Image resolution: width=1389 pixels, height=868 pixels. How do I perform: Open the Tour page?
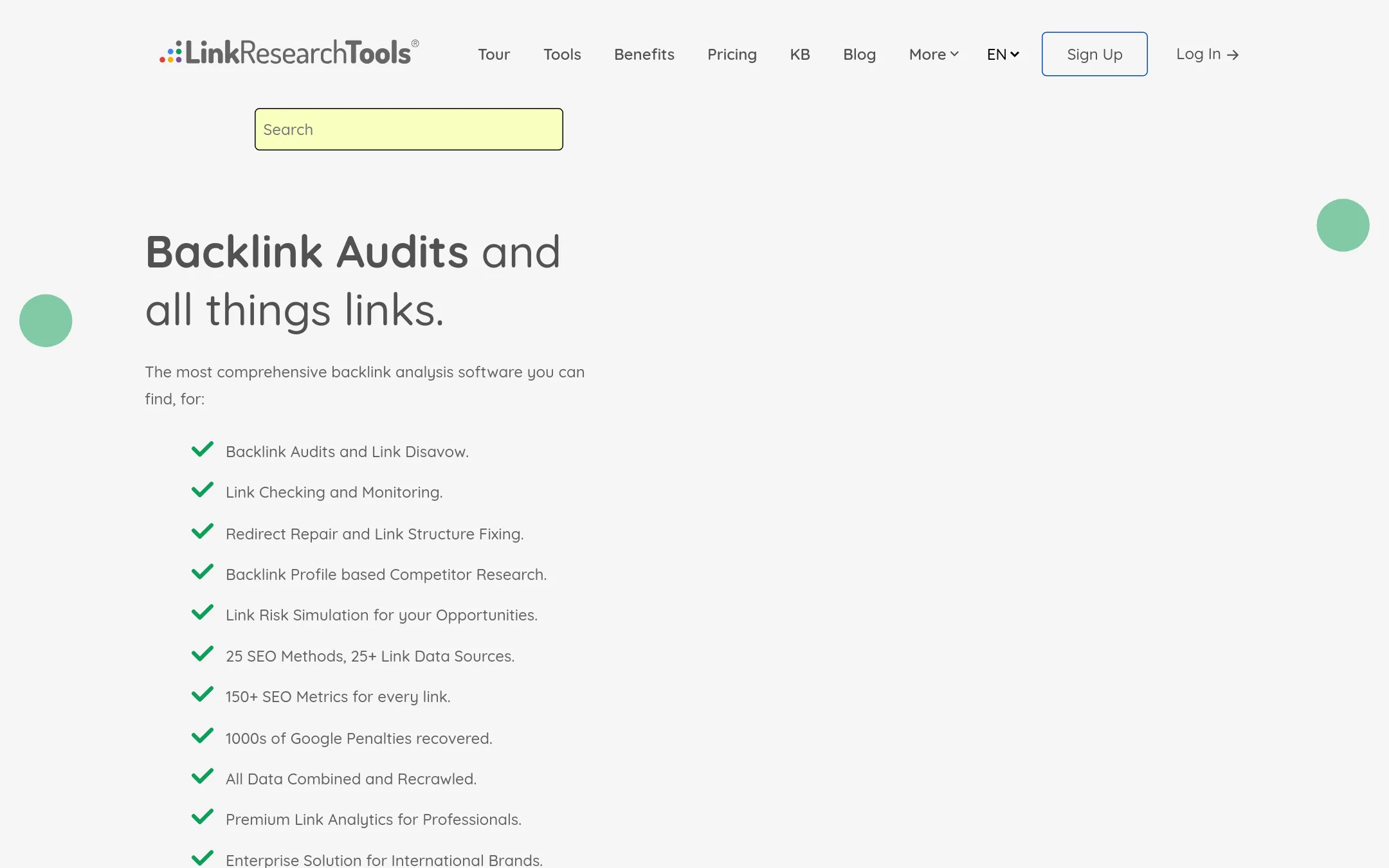point(494,55)
